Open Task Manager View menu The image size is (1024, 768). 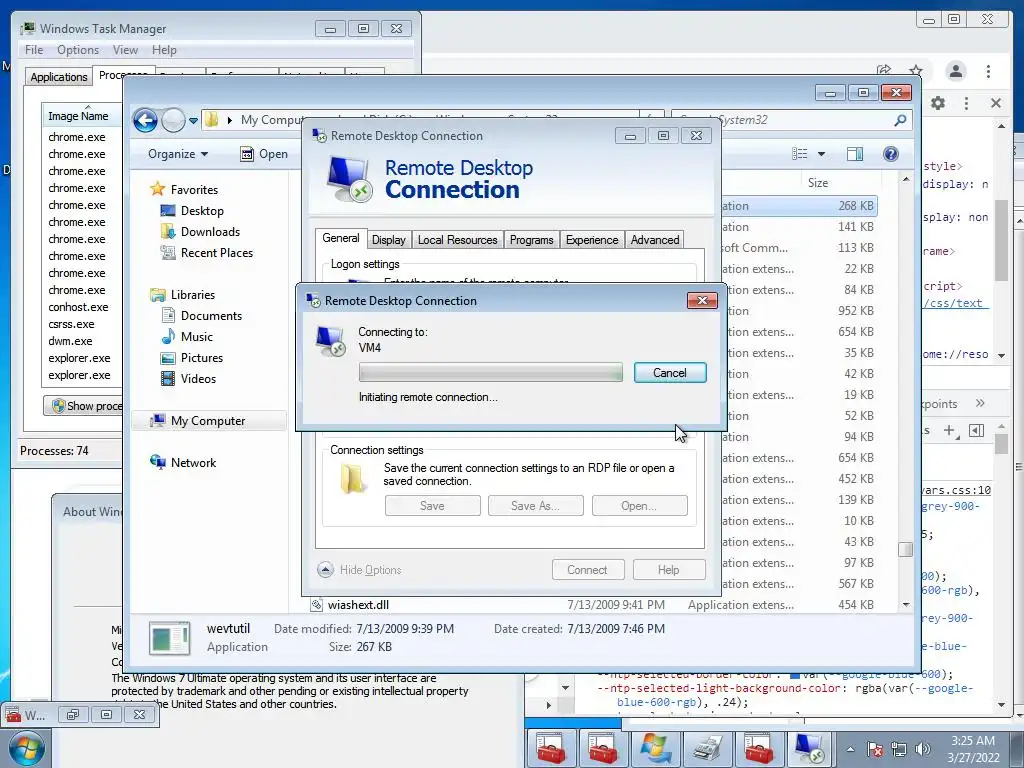point(125,50)
